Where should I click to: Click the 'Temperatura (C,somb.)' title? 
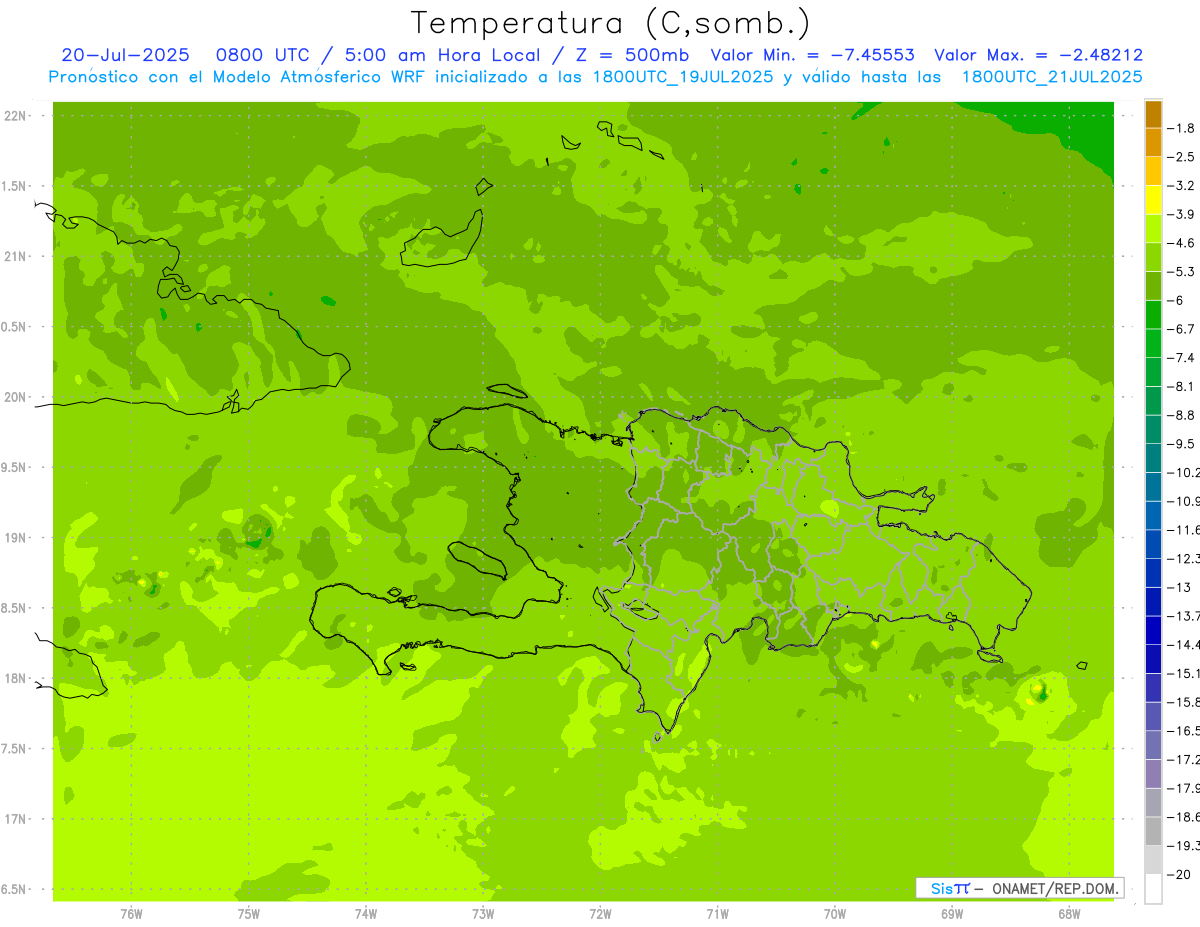click(x=610, y=23)
